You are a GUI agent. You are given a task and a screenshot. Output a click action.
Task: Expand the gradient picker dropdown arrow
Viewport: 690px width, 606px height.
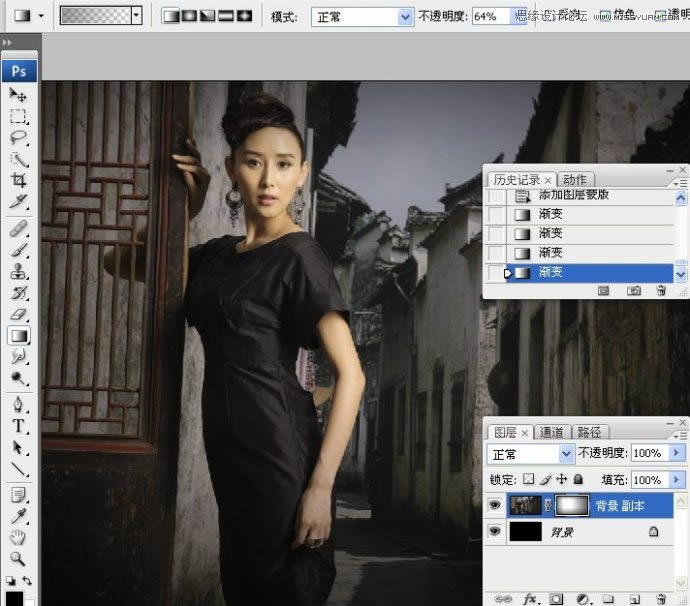[136, 17]
